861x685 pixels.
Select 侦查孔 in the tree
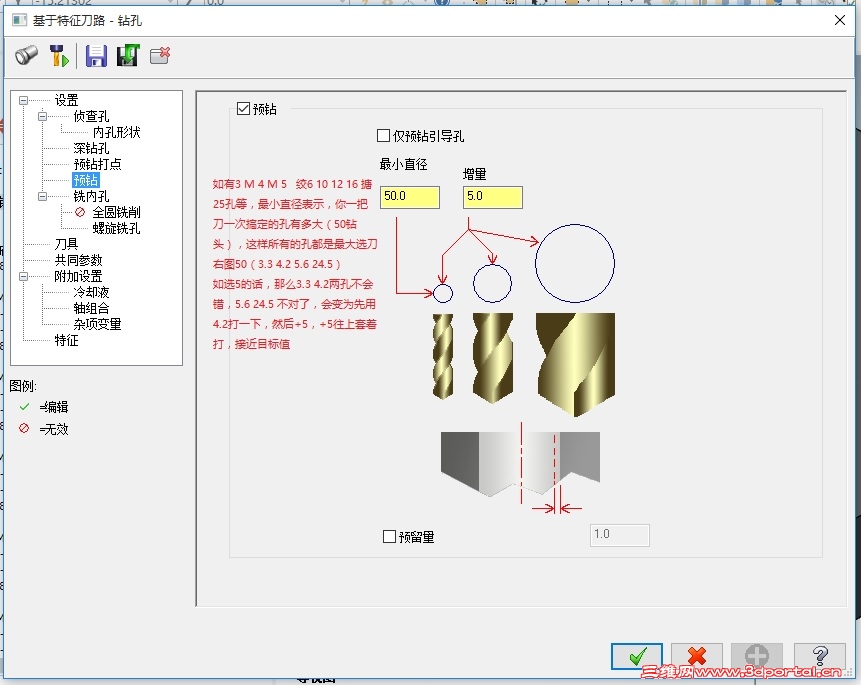click(91, 116)
